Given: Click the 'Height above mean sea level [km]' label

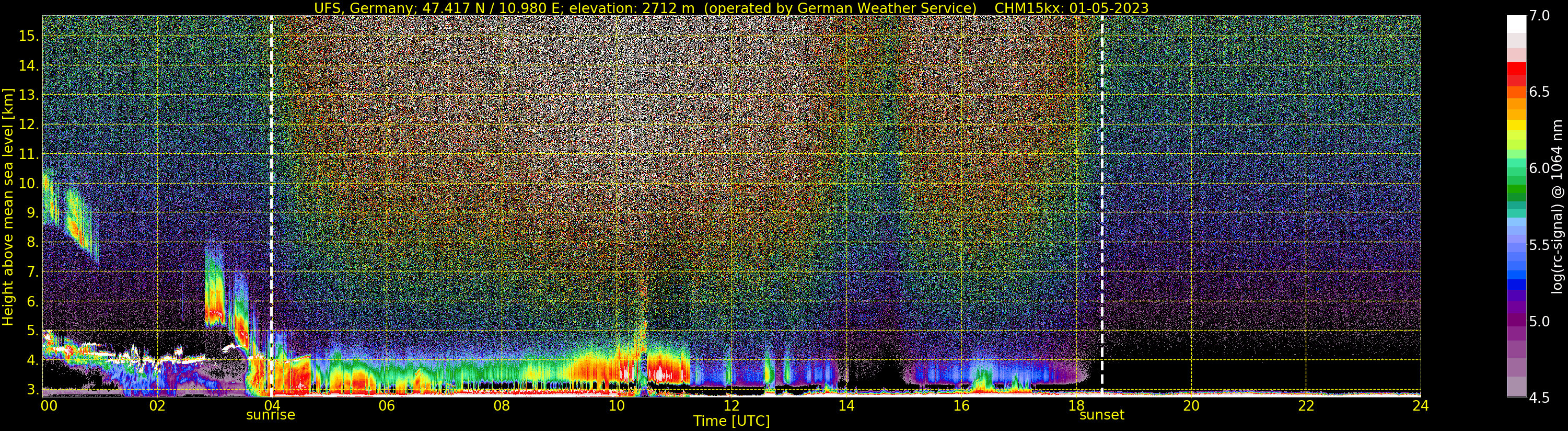Looking at the screenshot, I should (x=8, y=206).
